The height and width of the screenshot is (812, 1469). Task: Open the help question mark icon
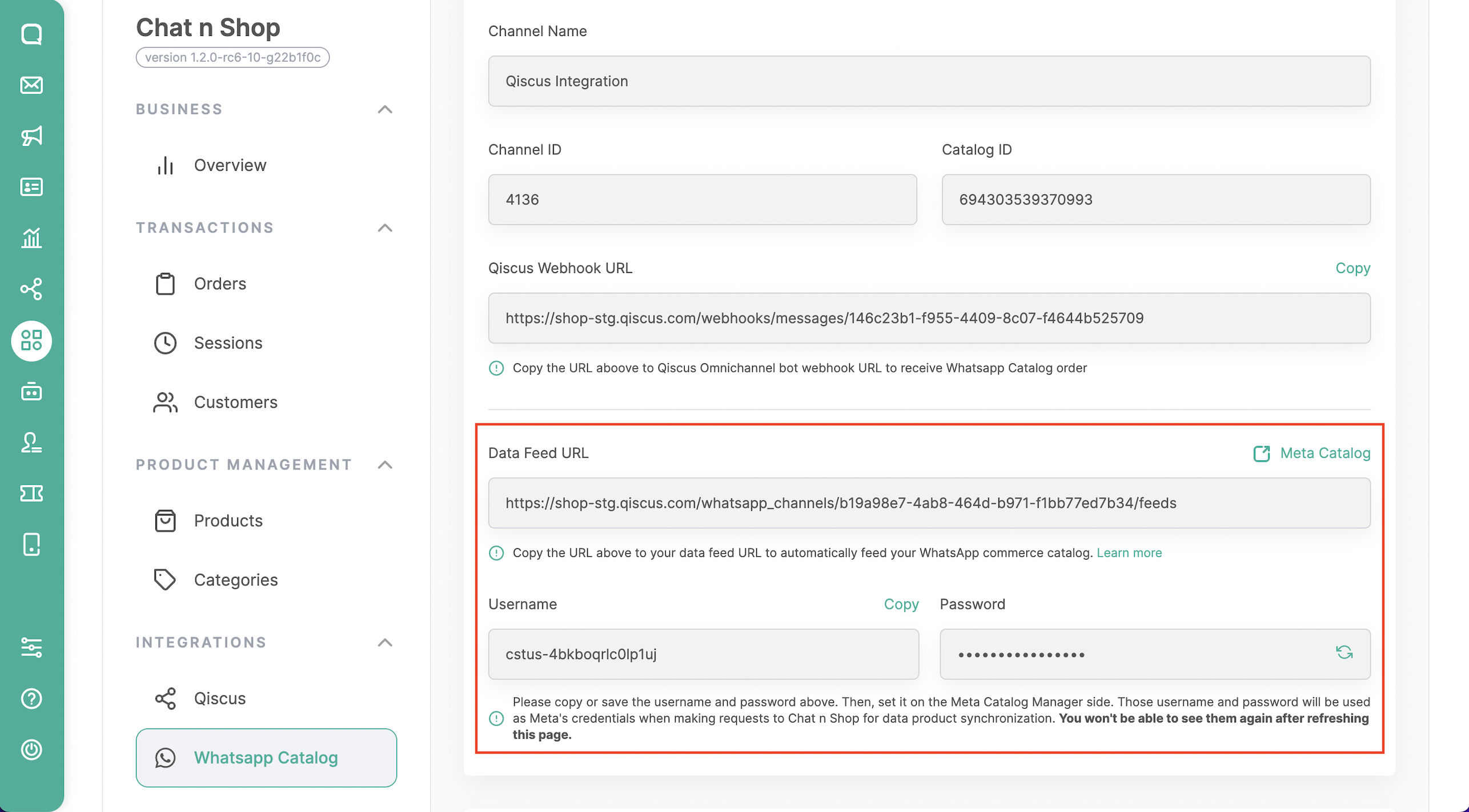tap(31, 698)
